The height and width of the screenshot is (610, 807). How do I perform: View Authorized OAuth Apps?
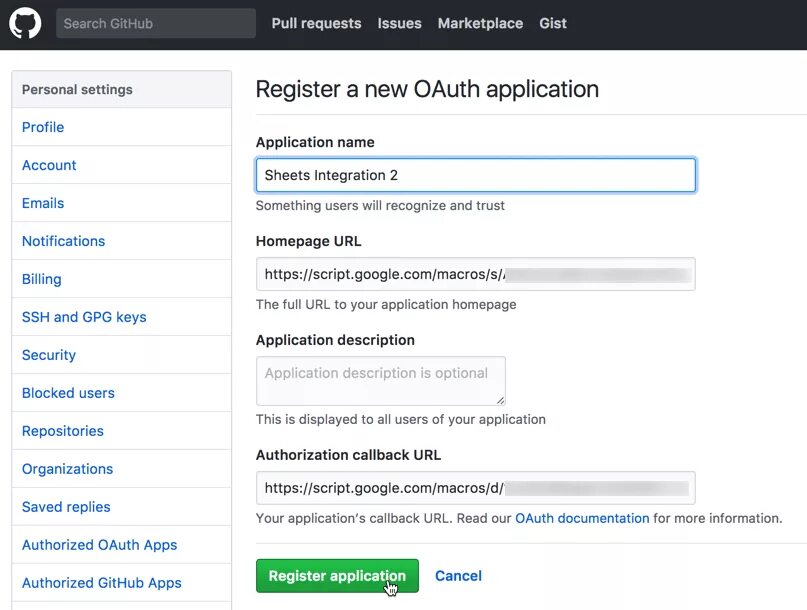99,545
